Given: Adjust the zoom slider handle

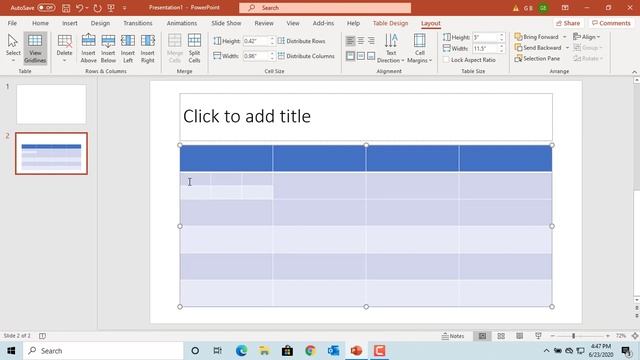Looking at the screenshot, I should pyautogui.click(x=573, y=336).
